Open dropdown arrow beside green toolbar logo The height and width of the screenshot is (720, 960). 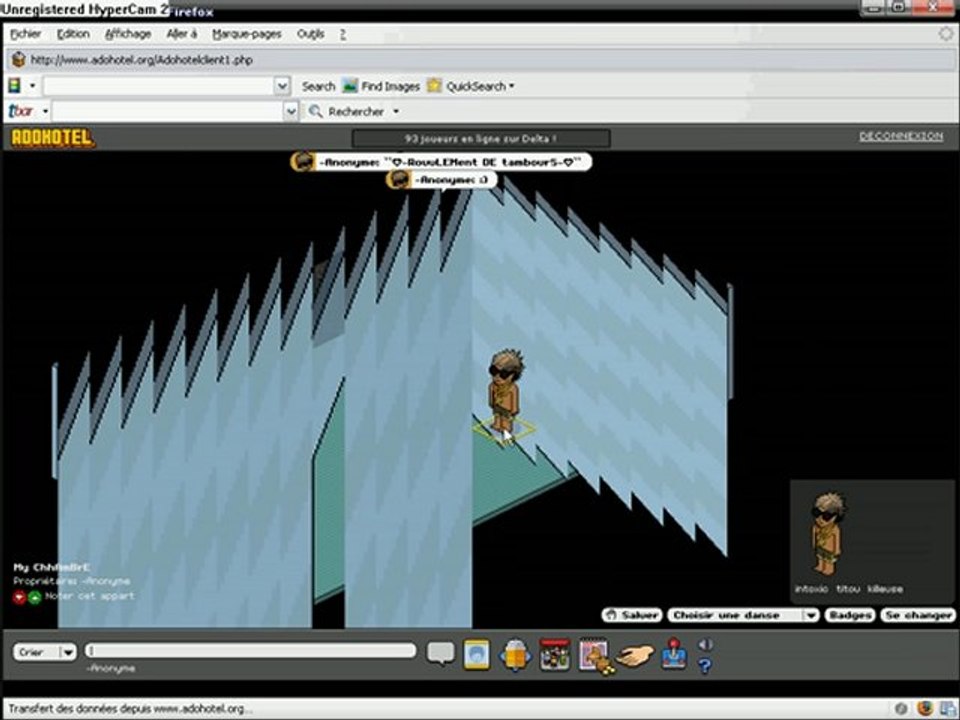32,86
